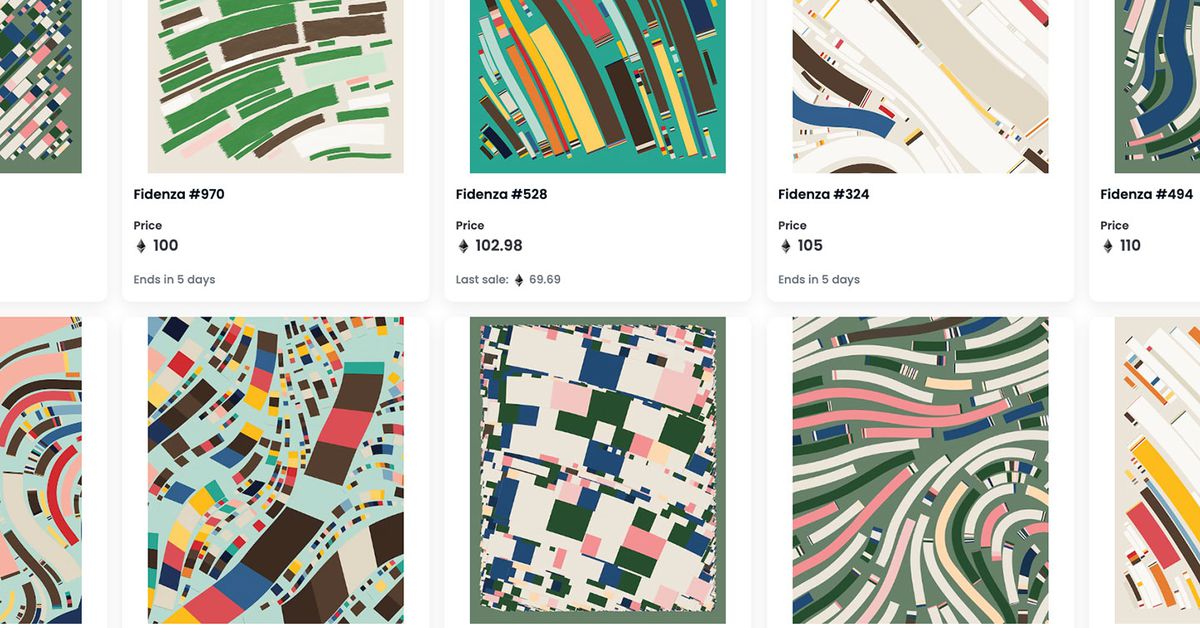Select the partial Fidenza #494 artwork at right edge
The image size is (1200, 628).
click(1157, 86)
